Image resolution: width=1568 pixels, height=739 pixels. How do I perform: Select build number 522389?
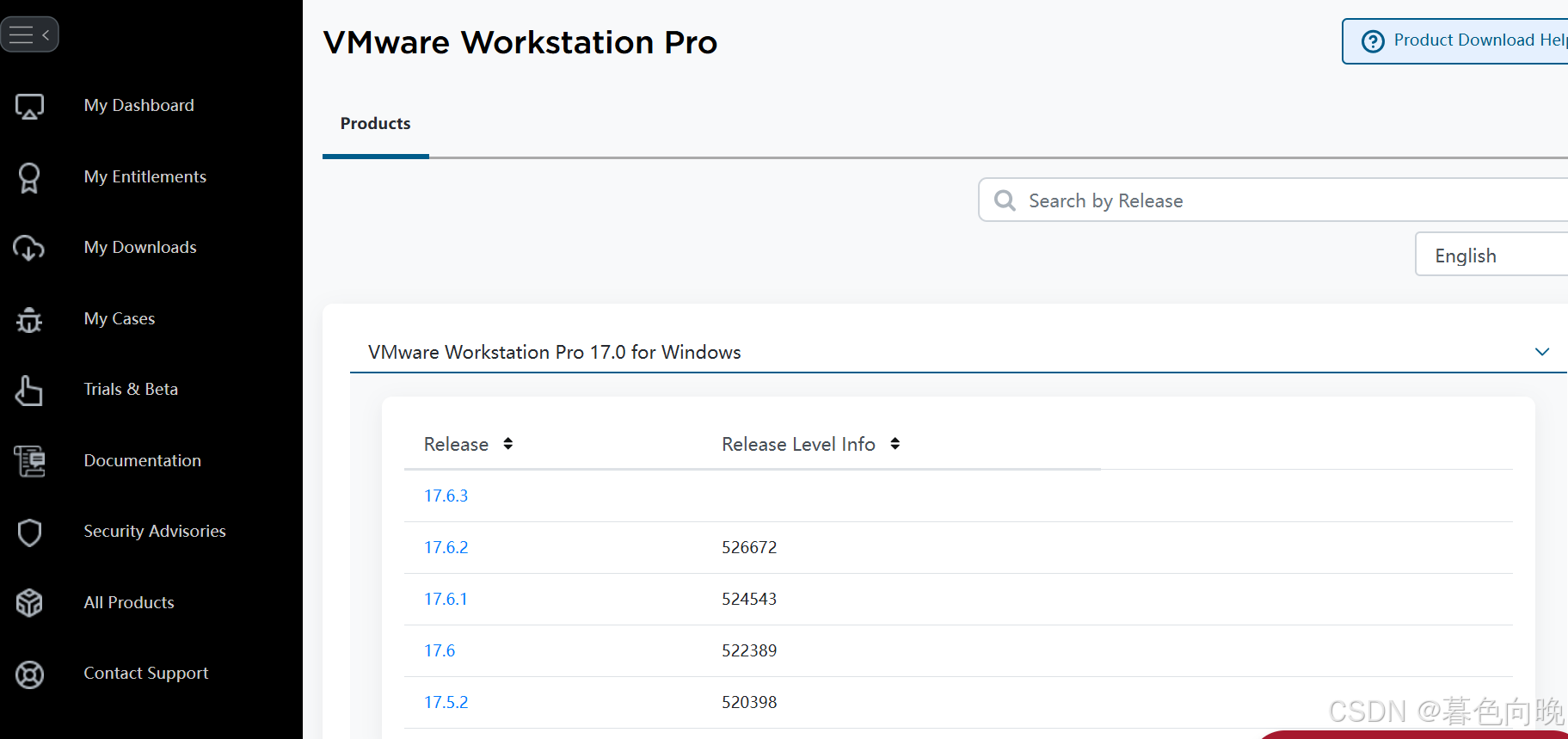749,650
